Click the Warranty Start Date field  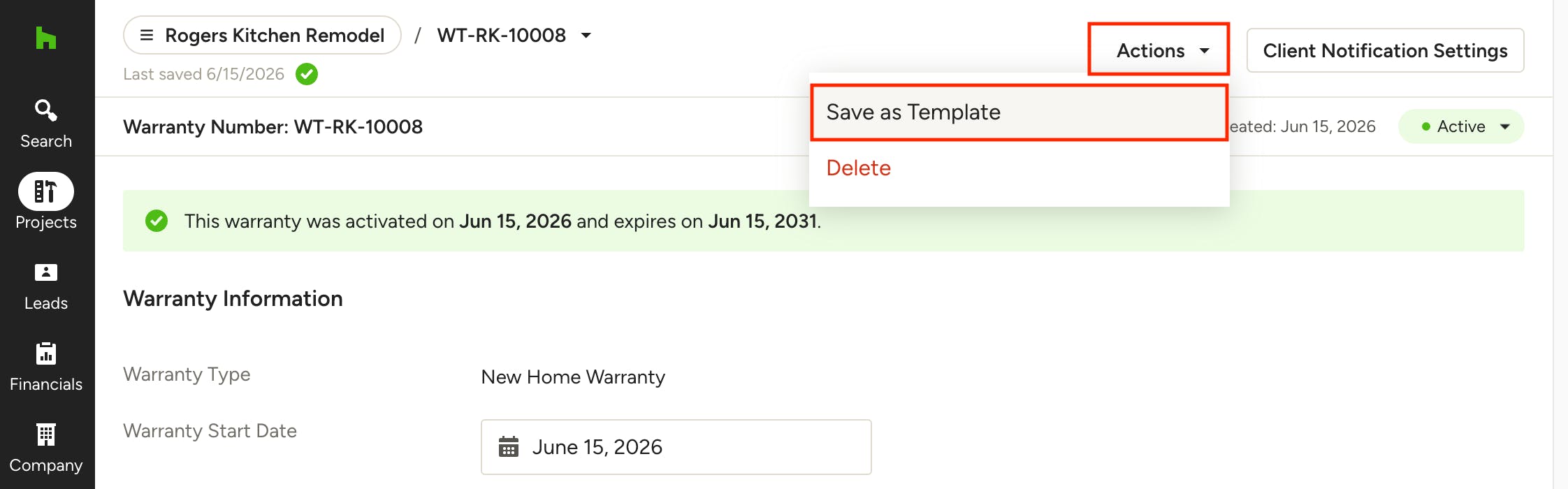pyautogui.click(x=676, y=447)
